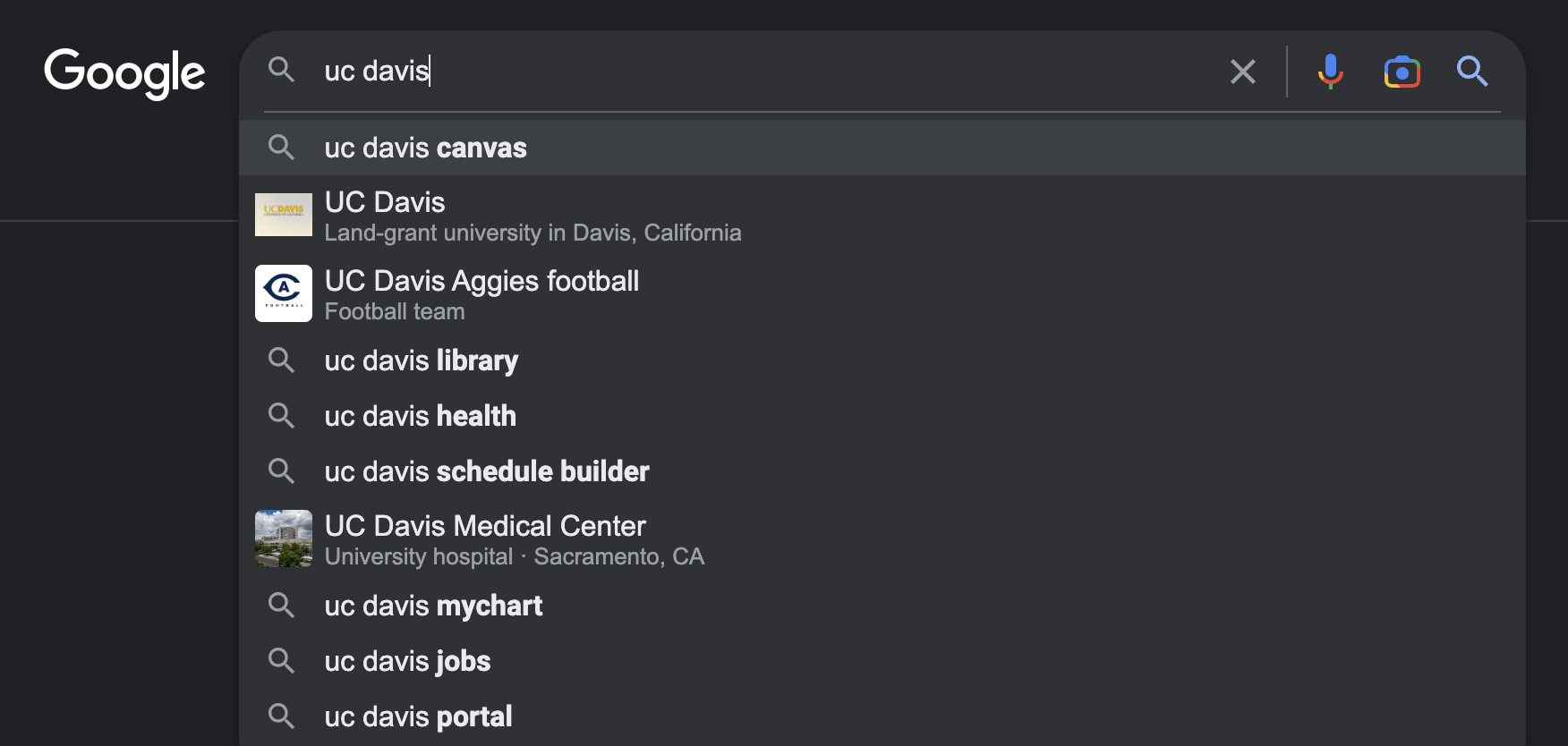Start voice search with the microphone icon
Viewport: 1568px width, 746px height.
pyautogui.click(x=1331, y=72)
